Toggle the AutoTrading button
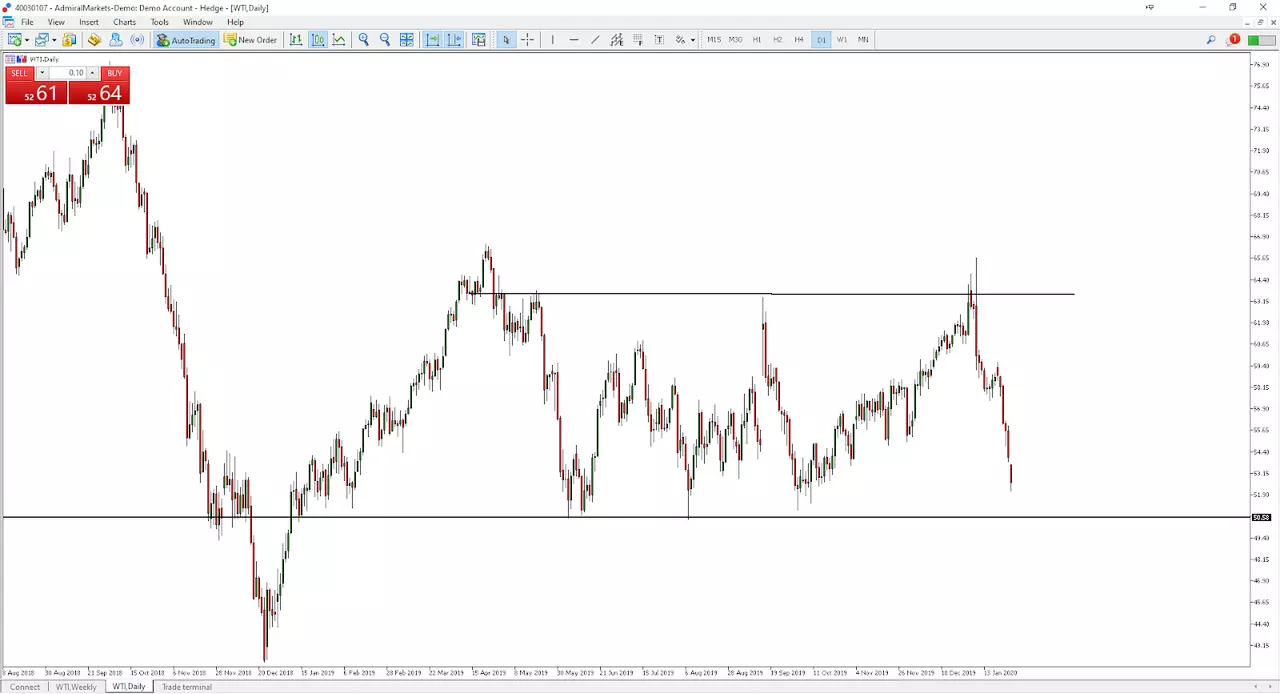The width and height of the screenshot is (1280, 694). 186,40
